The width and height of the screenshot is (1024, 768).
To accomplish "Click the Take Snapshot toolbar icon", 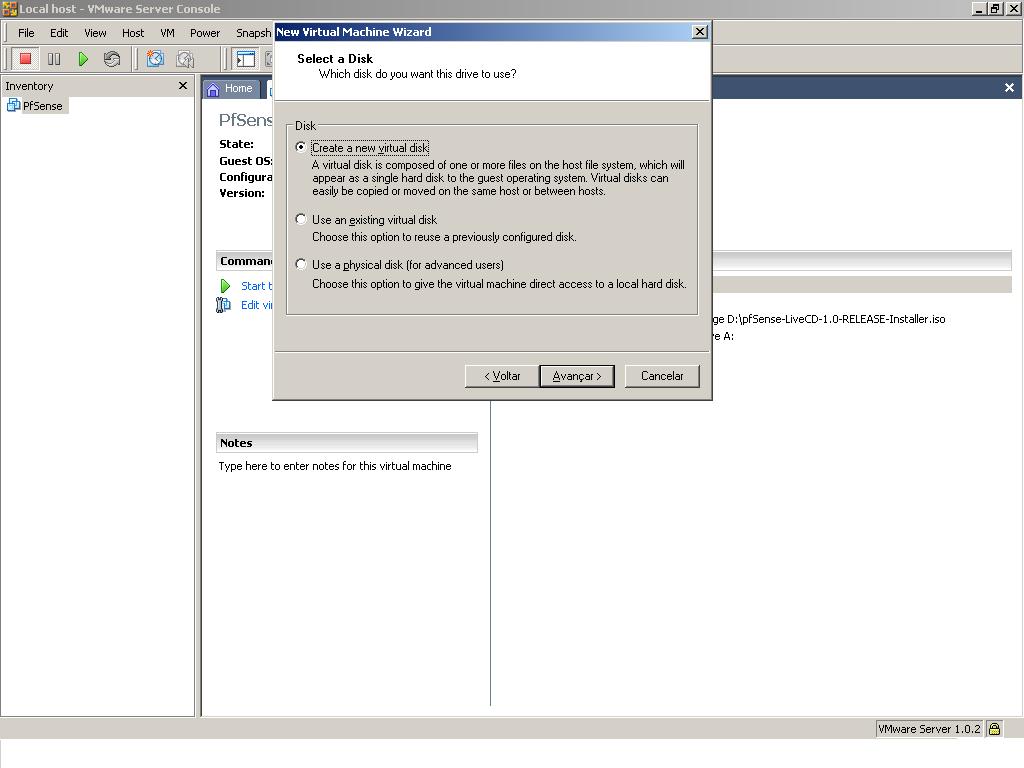I will tap(155, 59).
